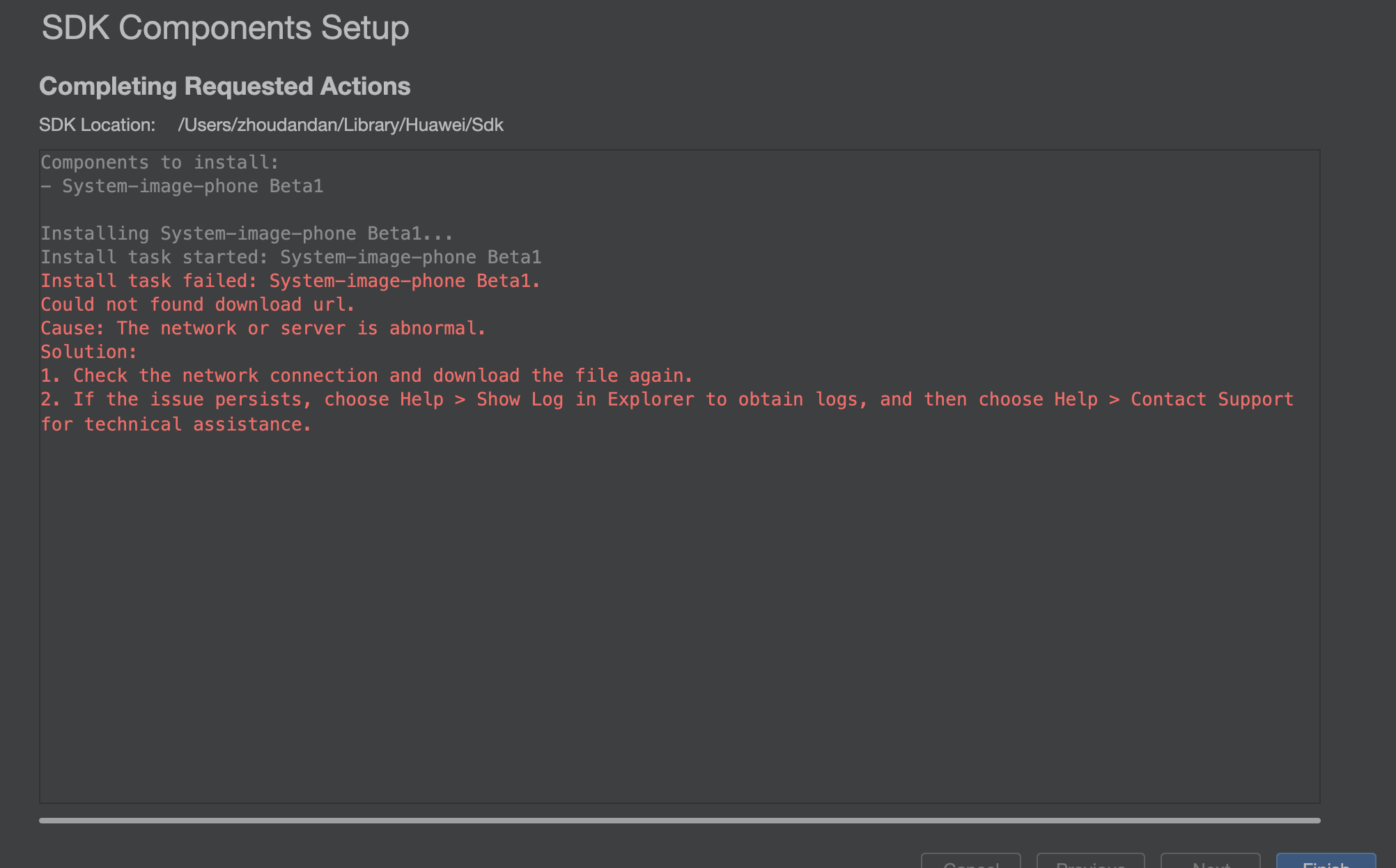The image size is (1396, 868).
Task: Click 'for technical assistance.' log line
Action: click(x=176, y=424)
